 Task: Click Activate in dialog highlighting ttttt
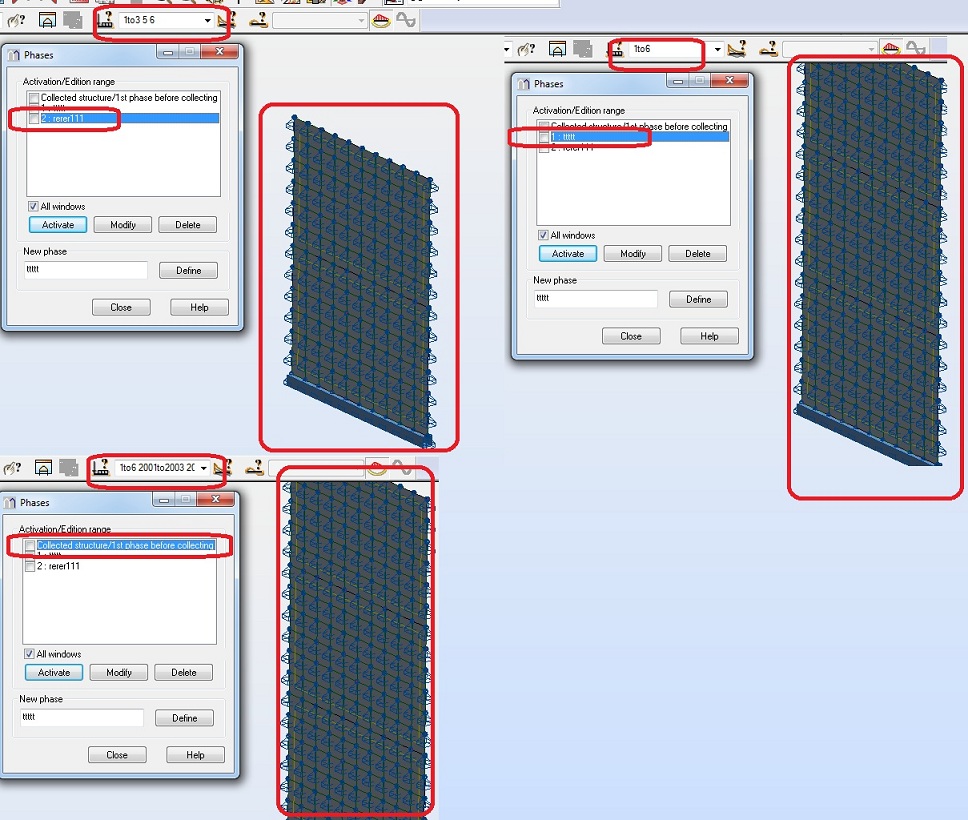pyautogui.click(x=568, y=254)
